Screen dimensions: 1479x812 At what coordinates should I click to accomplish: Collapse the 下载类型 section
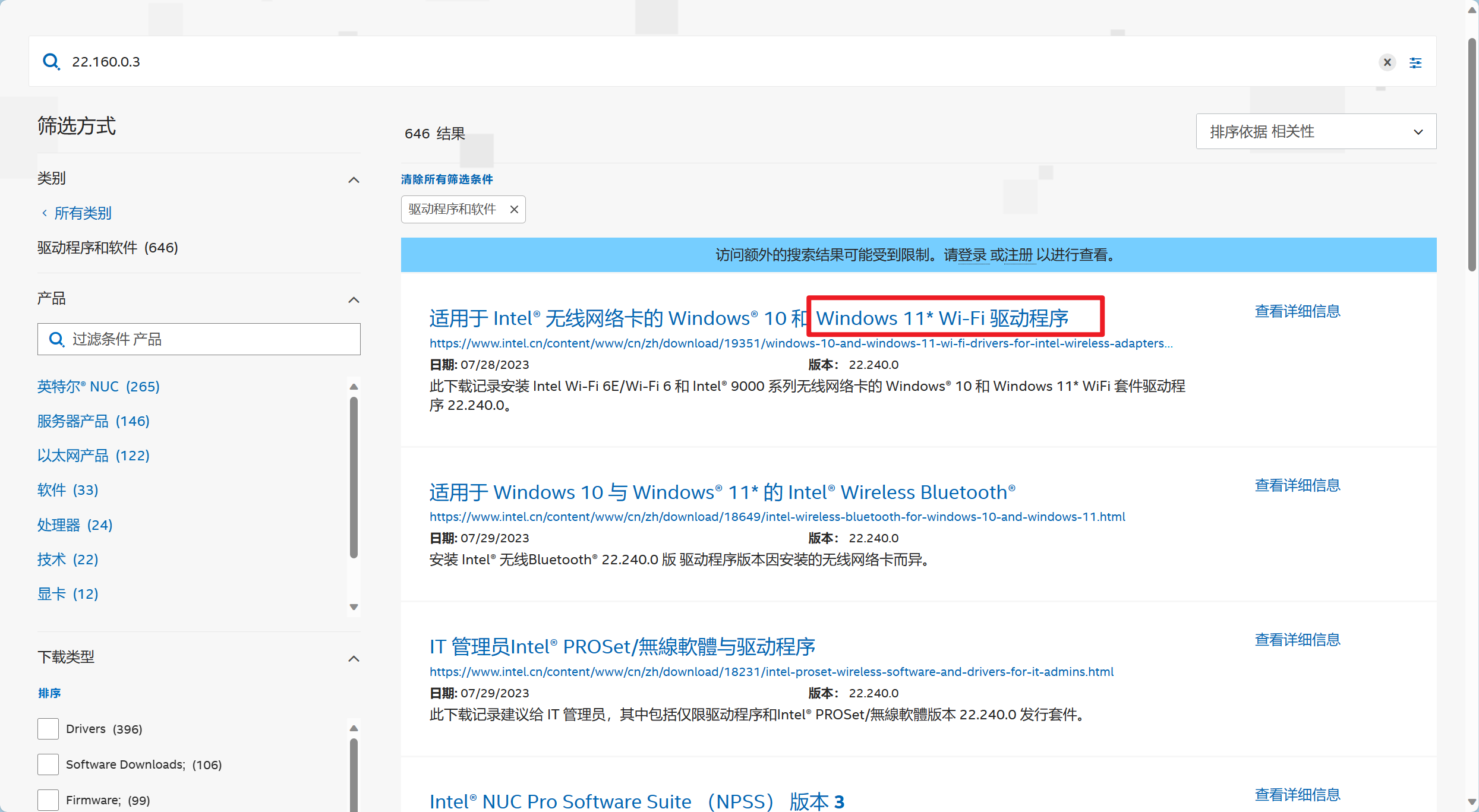(354, 658)
